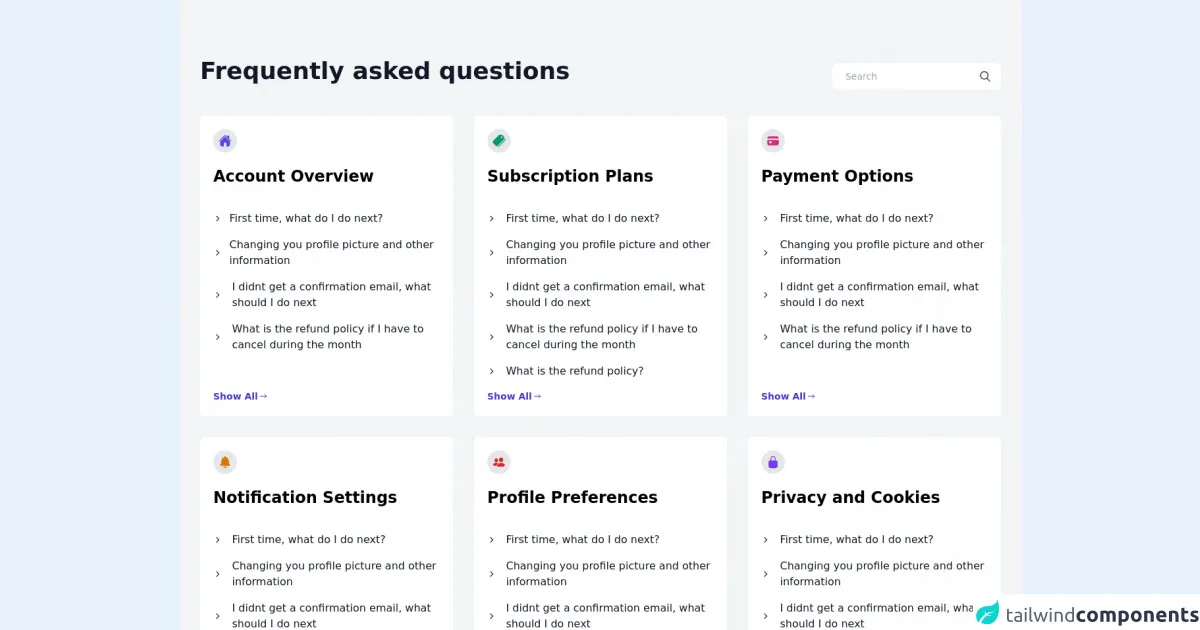
Task: Click the credit card icon above Payment Options
Action: pyautogui.click(x=773, y=141)
